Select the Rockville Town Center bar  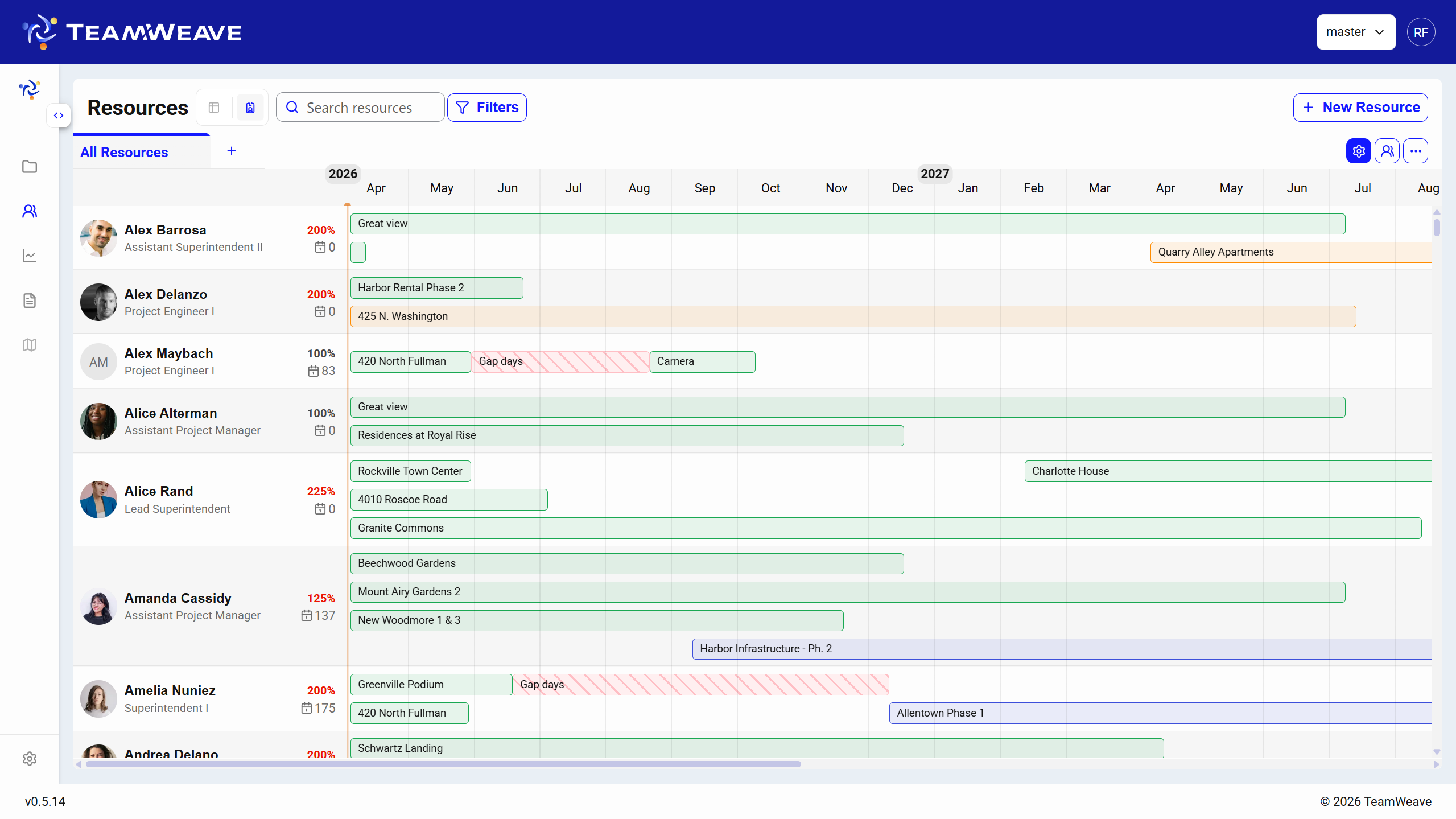click(411, 471)
